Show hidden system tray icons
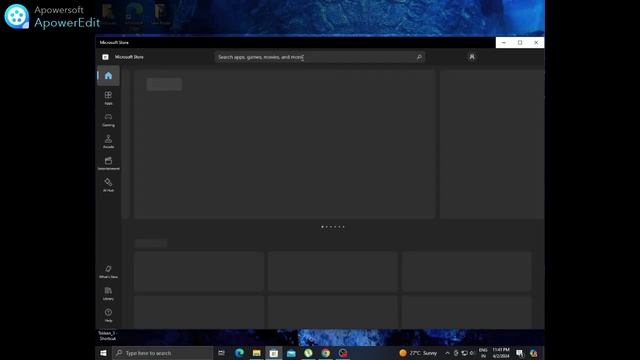This screenshot has width=640, height=360. 447,353
